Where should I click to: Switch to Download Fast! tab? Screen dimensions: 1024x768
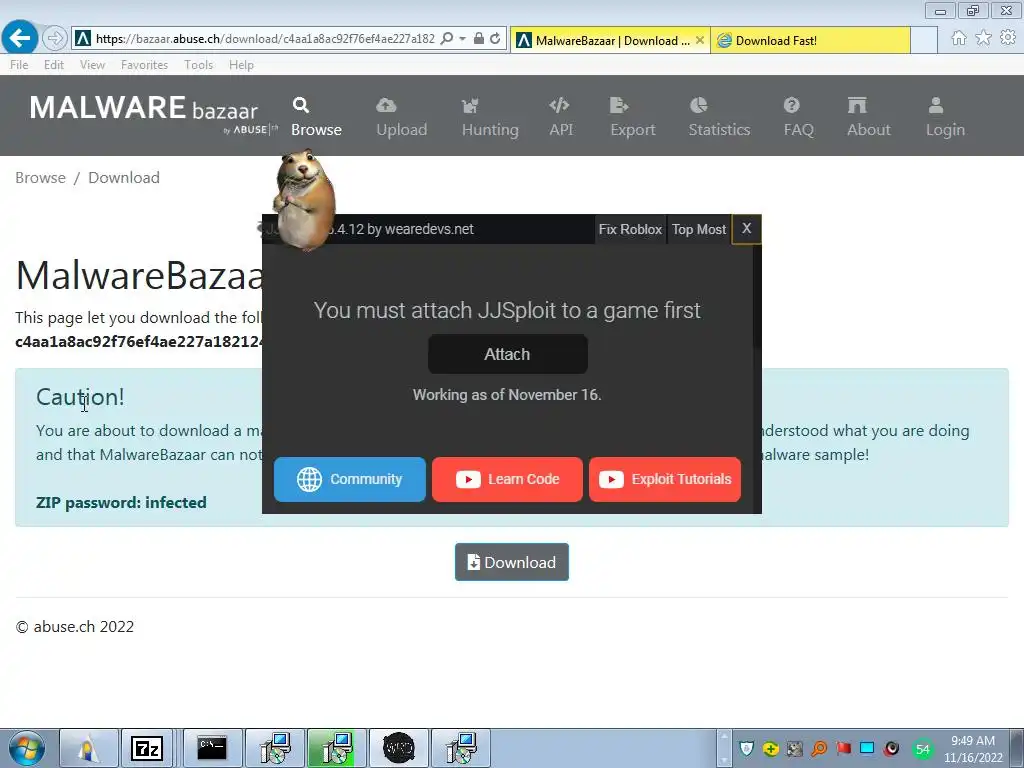point(810,40)
